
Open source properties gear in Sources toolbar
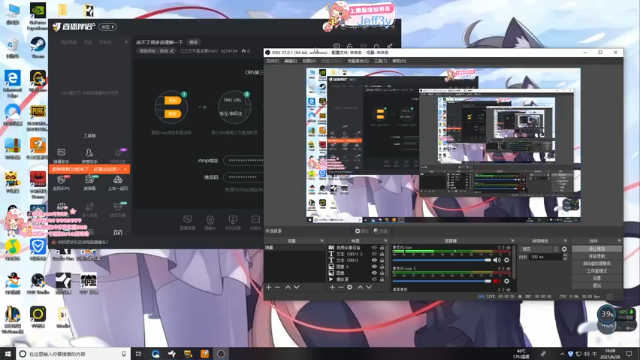pos(350,287)
